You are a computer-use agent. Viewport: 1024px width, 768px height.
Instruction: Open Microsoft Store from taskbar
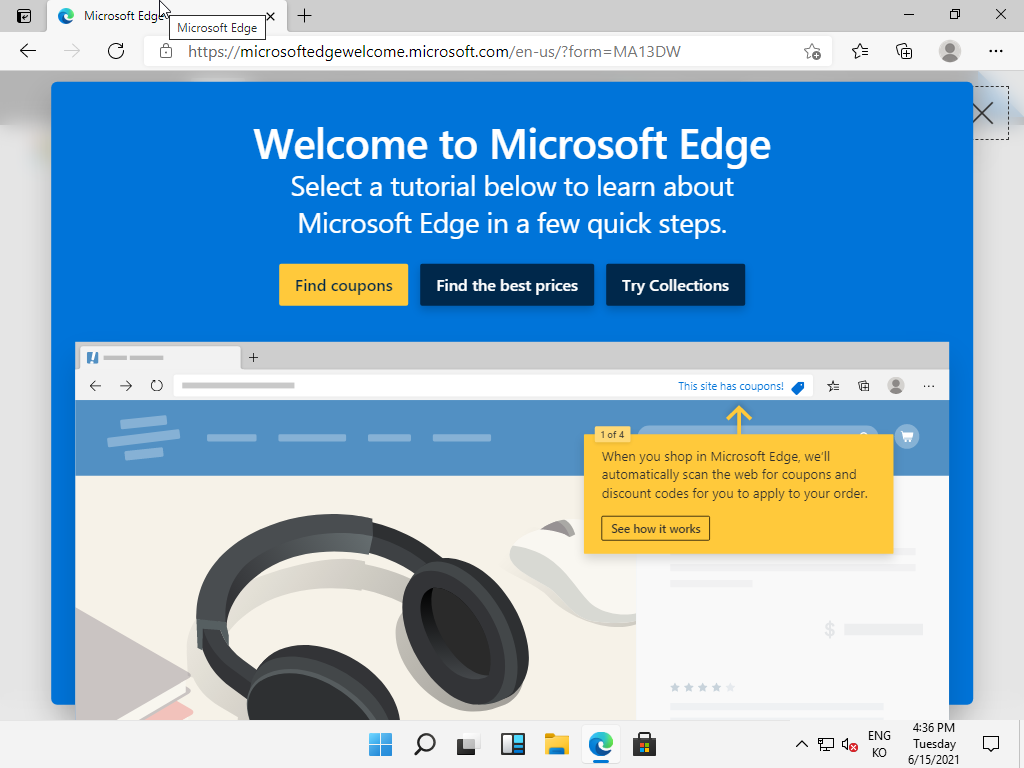click(644, 744)
